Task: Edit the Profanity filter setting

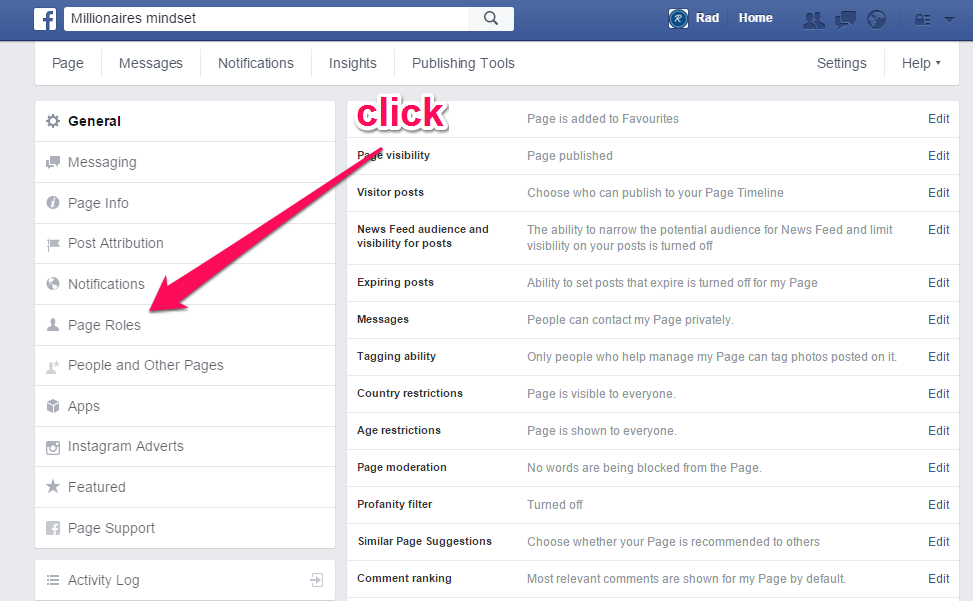Action: (938, 504)
